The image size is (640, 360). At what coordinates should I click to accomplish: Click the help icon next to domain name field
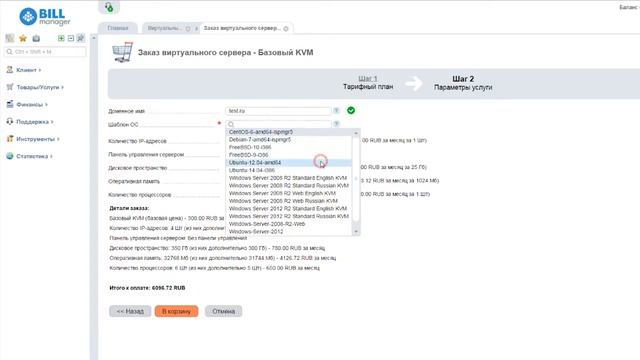click(x=336, y=111)
